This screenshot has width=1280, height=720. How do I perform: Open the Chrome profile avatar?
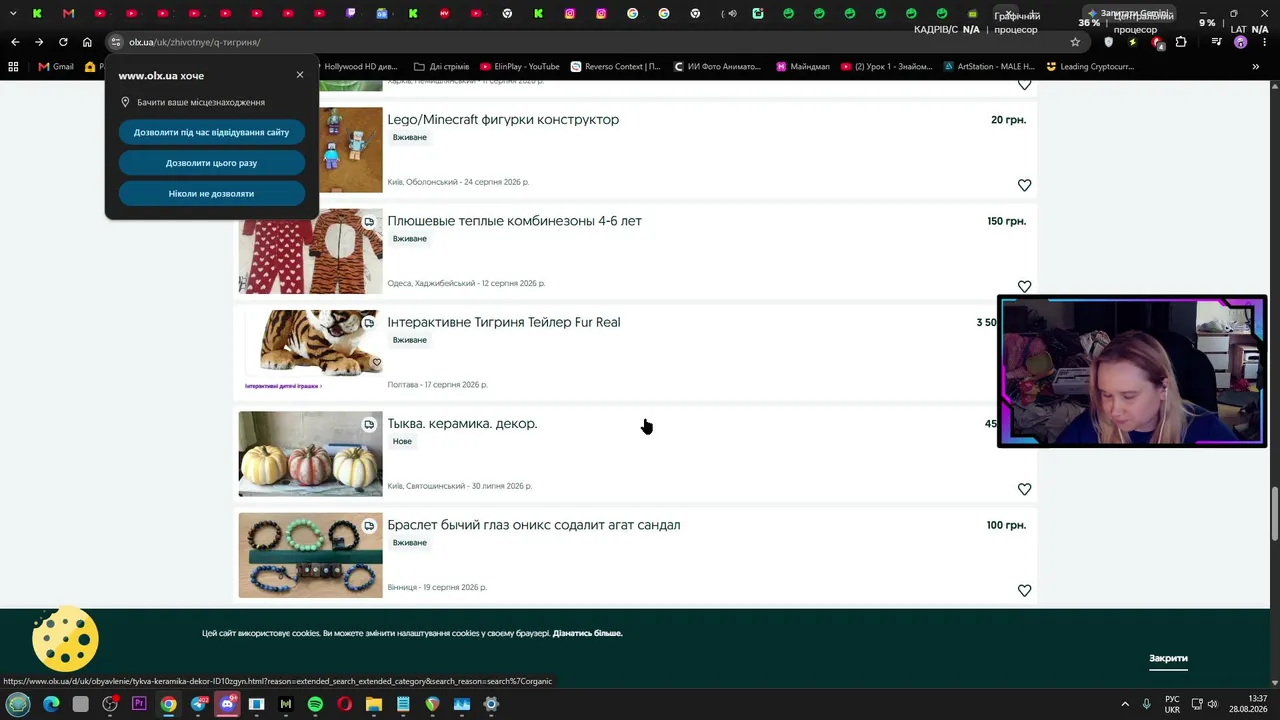(x=1241, y=42)
